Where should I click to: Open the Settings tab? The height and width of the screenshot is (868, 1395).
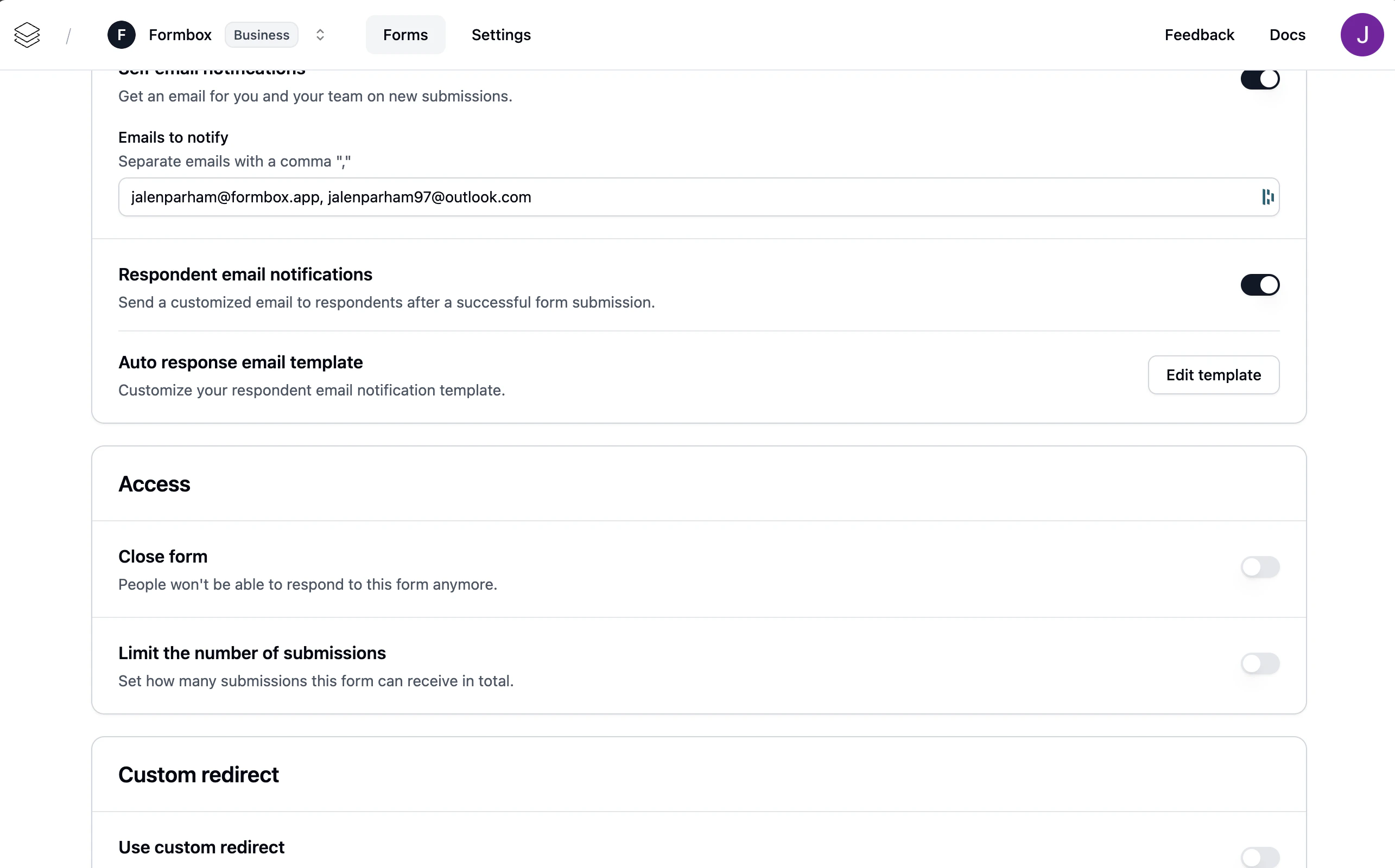point(501,35)
